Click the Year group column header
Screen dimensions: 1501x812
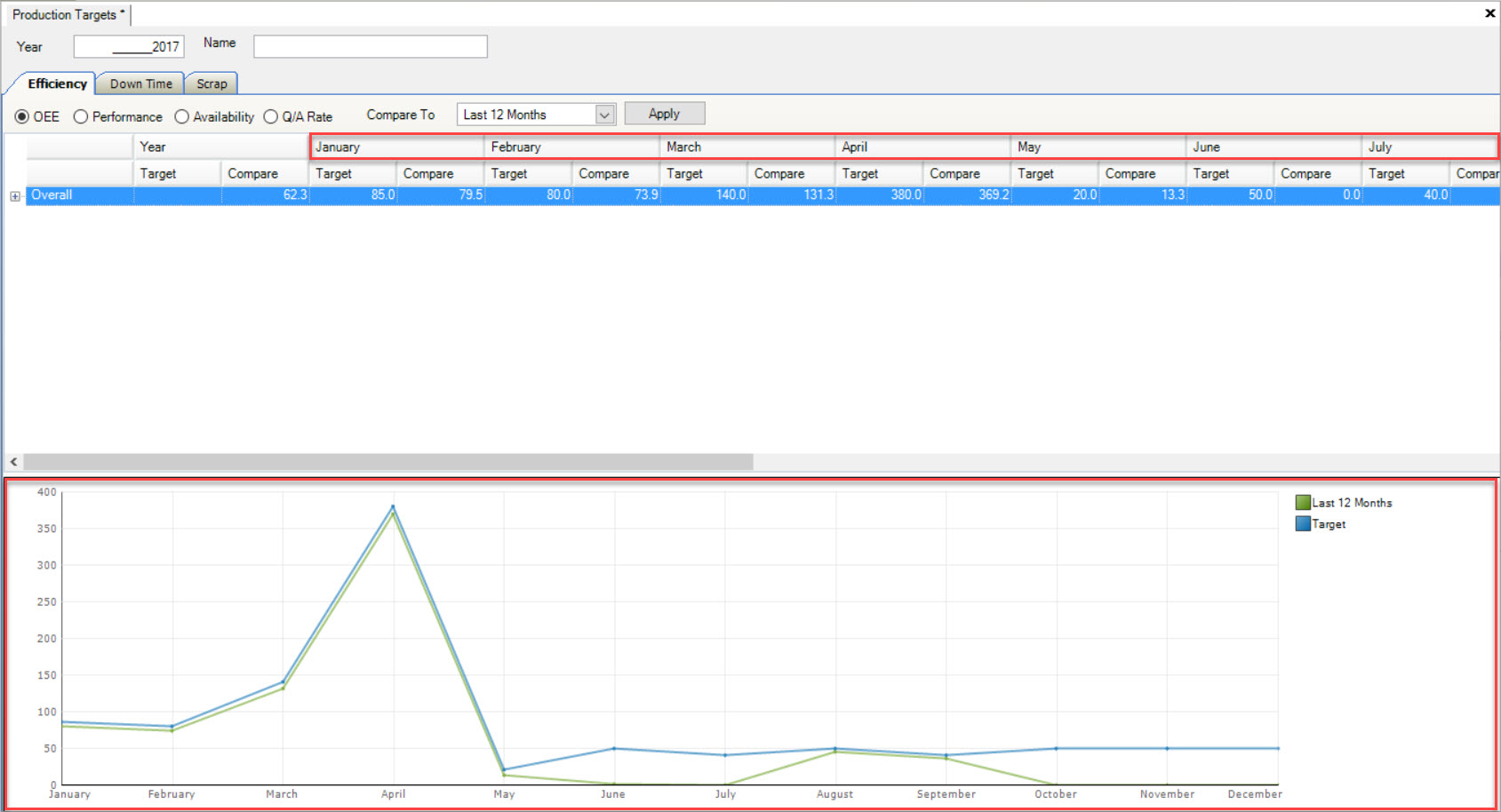[221, 147]
